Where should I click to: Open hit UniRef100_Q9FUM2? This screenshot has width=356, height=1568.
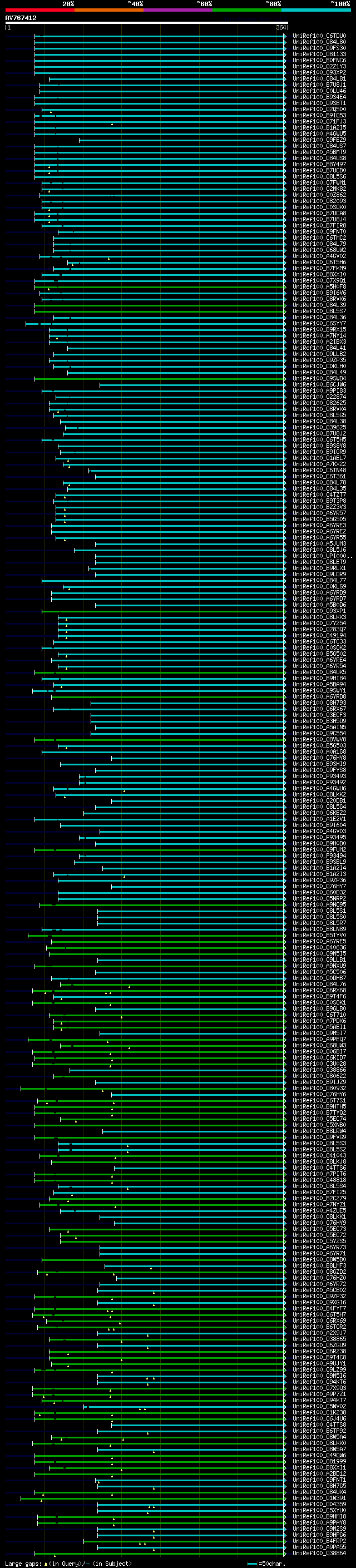(x=319, y=850)
